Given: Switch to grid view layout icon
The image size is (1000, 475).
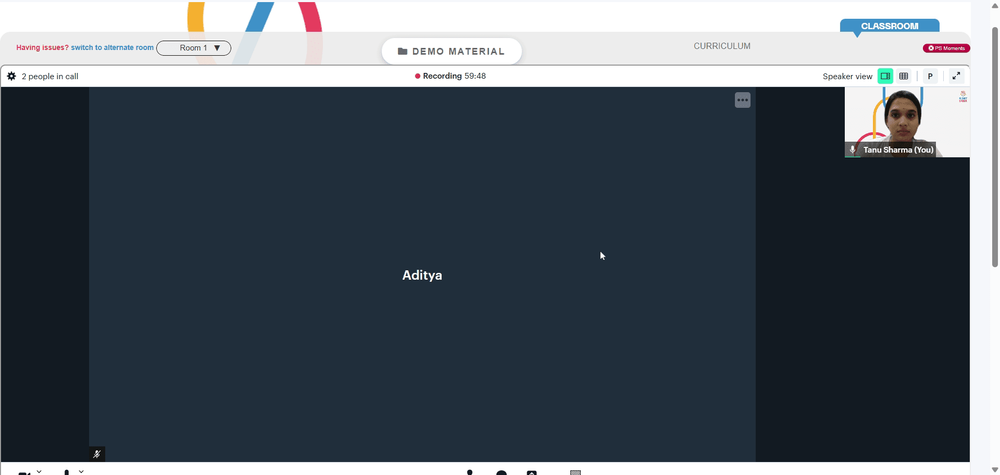Looking at the screenshot, I should click(x=903, y=76).
